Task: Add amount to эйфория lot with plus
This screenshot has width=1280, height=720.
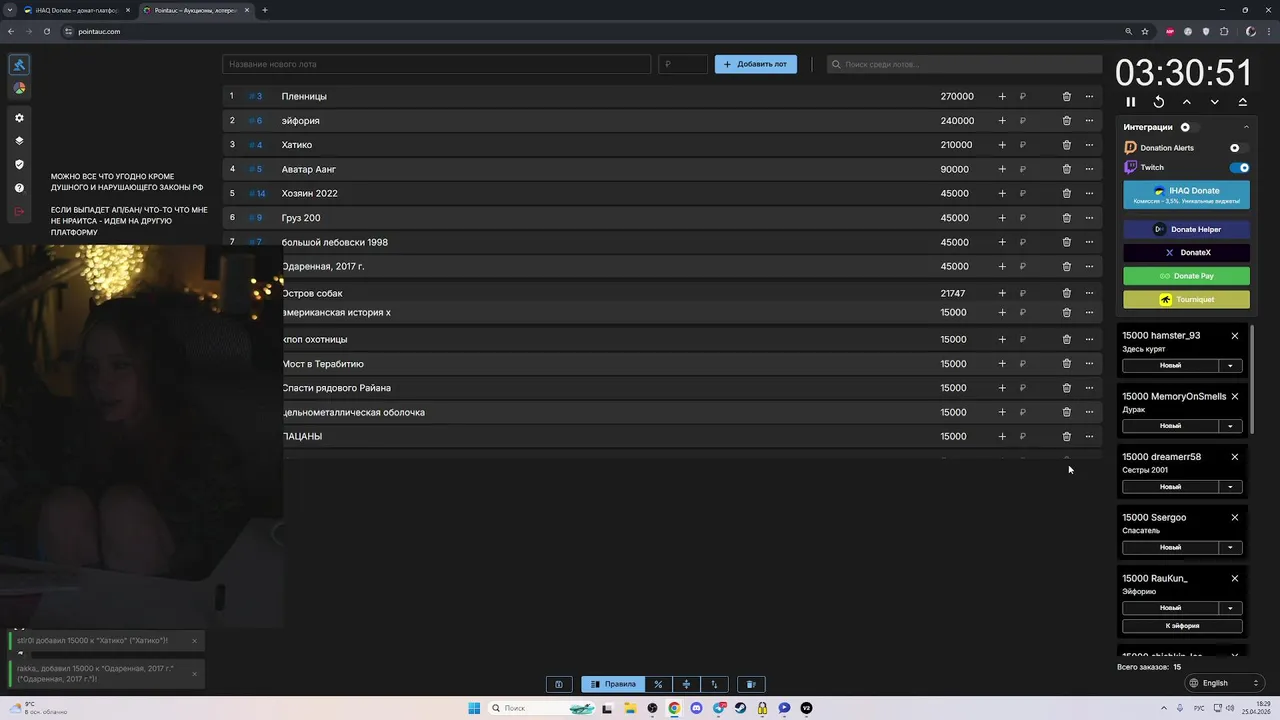Action: pyautogui.click(x=1002, y=121)
